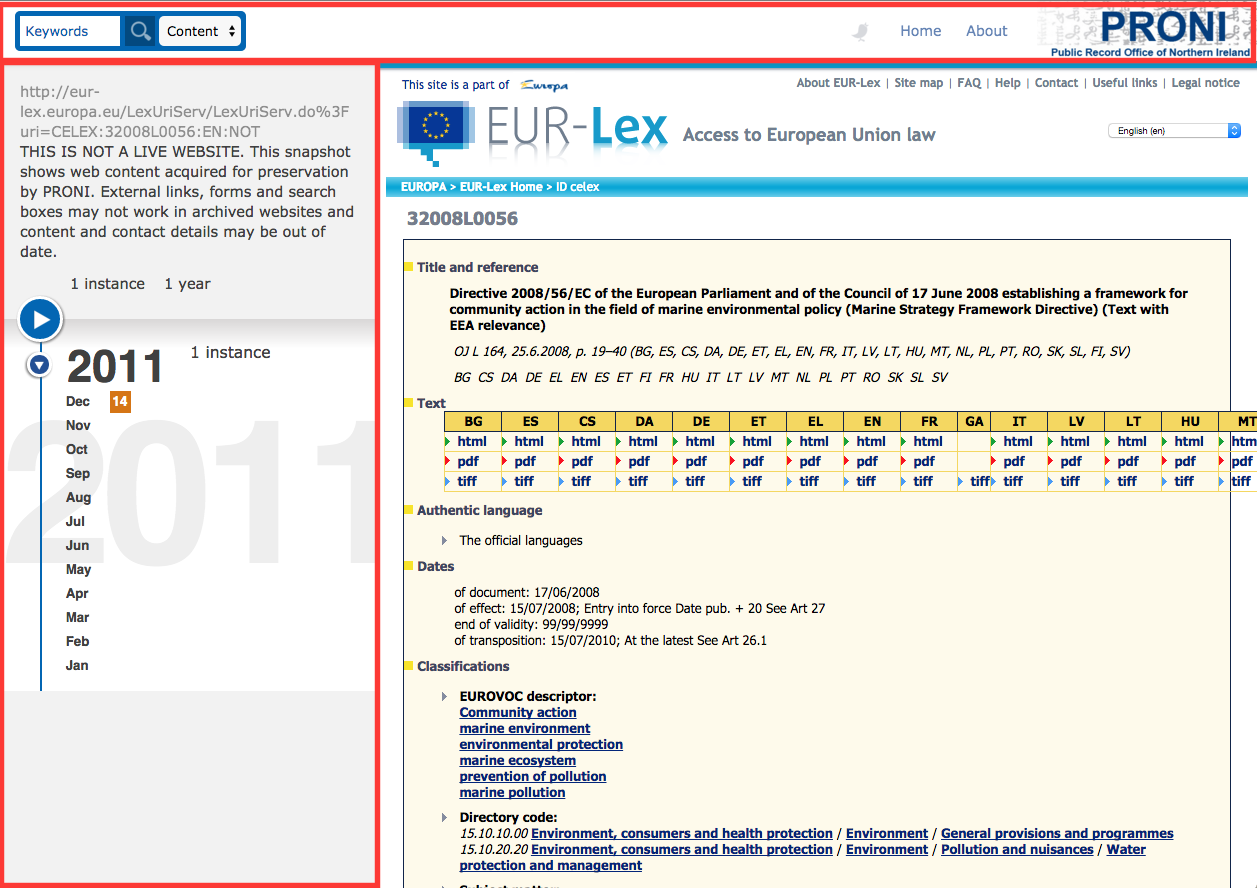Open the Home page link
The image size is (1257, 888).
920,31
